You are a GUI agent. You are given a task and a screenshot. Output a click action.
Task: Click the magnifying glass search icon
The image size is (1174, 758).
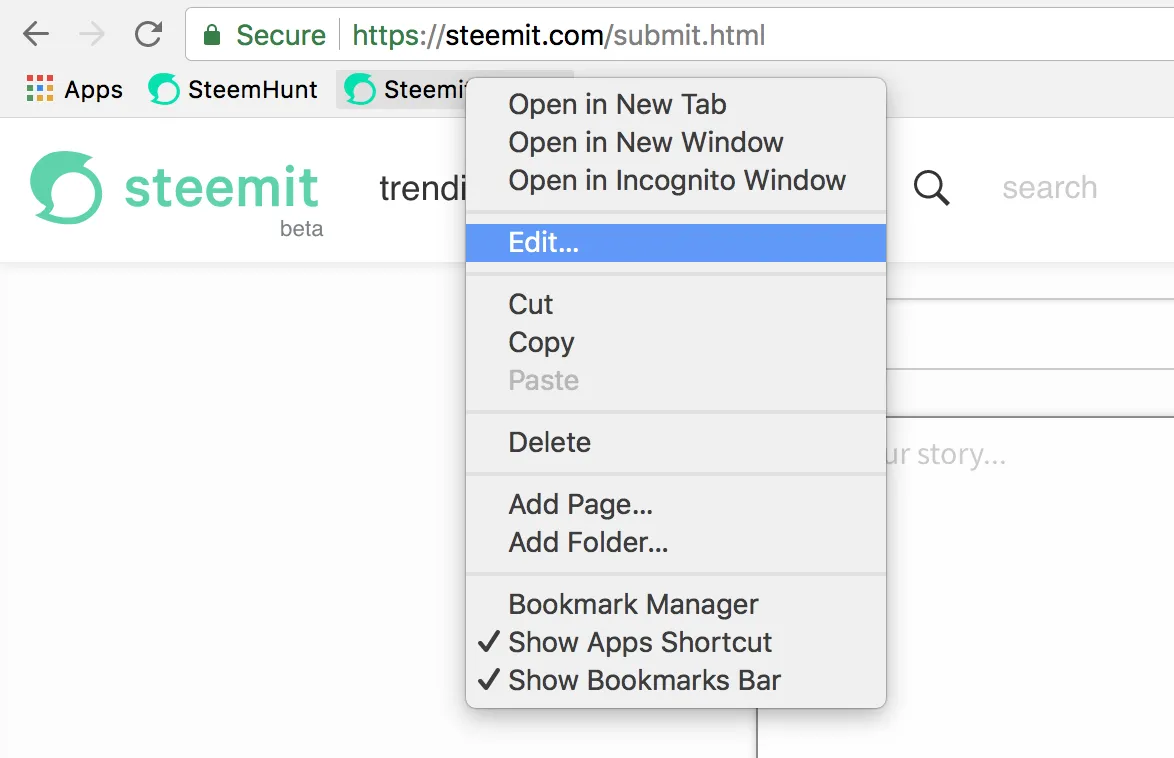[931, 187]
